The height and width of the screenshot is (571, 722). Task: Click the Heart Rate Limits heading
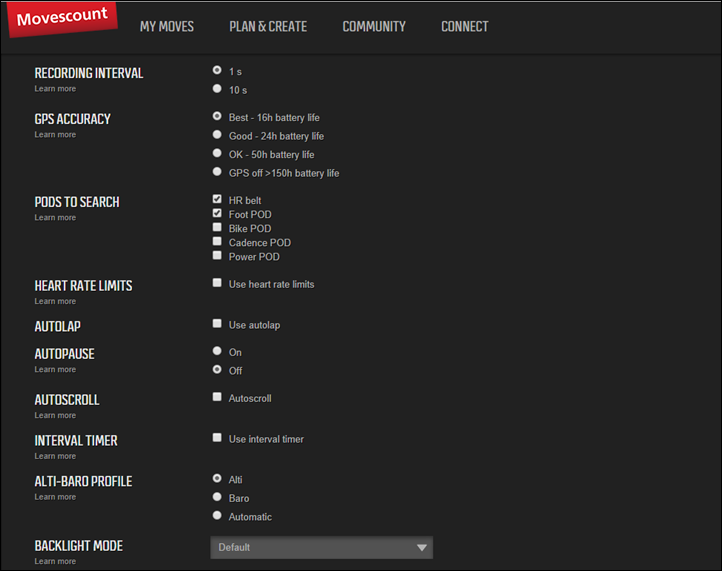click(83, 286)
